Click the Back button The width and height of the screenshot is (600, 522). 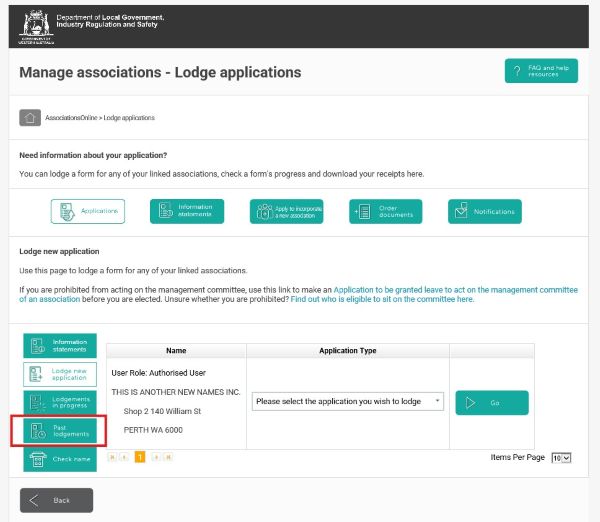click(56, 500)
